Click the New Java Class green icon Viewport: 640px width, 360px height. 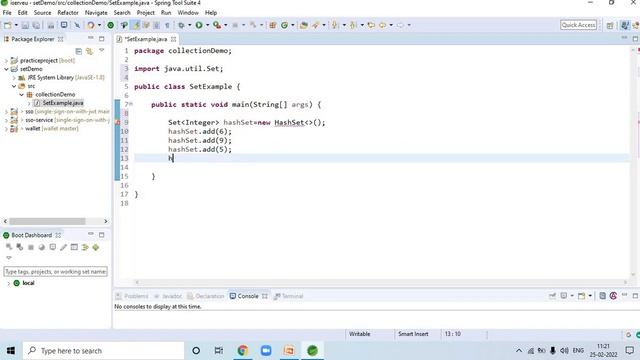(284, 25)
